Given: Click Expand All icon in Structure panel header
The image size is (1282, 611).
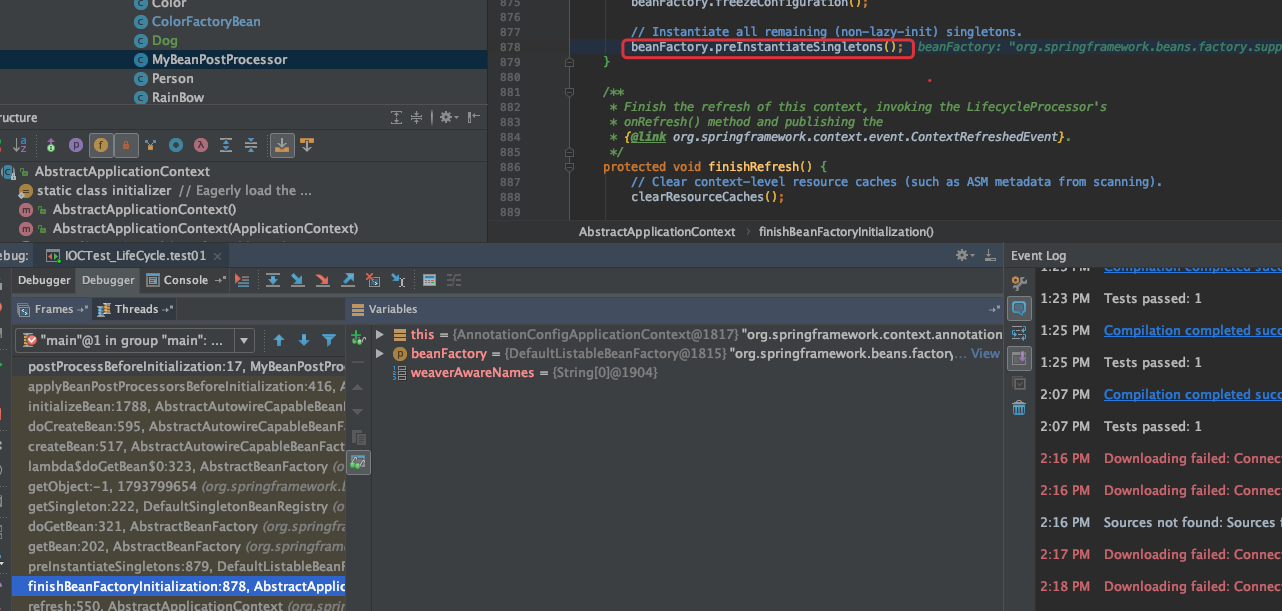Looking at the screenshot, I should 397,118.
